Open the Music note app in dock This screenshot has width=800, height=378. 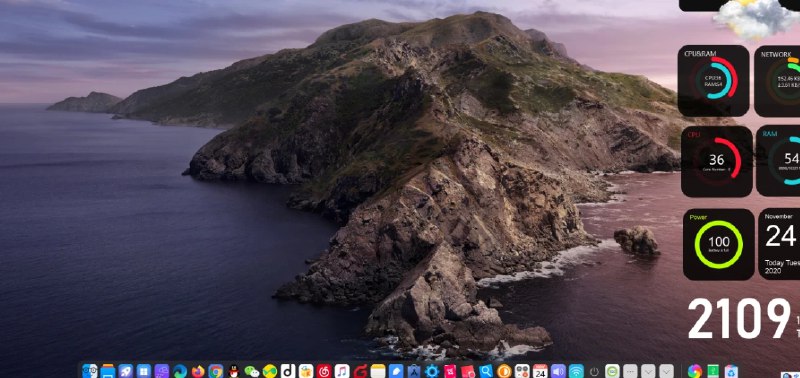[x=342, y=371]
